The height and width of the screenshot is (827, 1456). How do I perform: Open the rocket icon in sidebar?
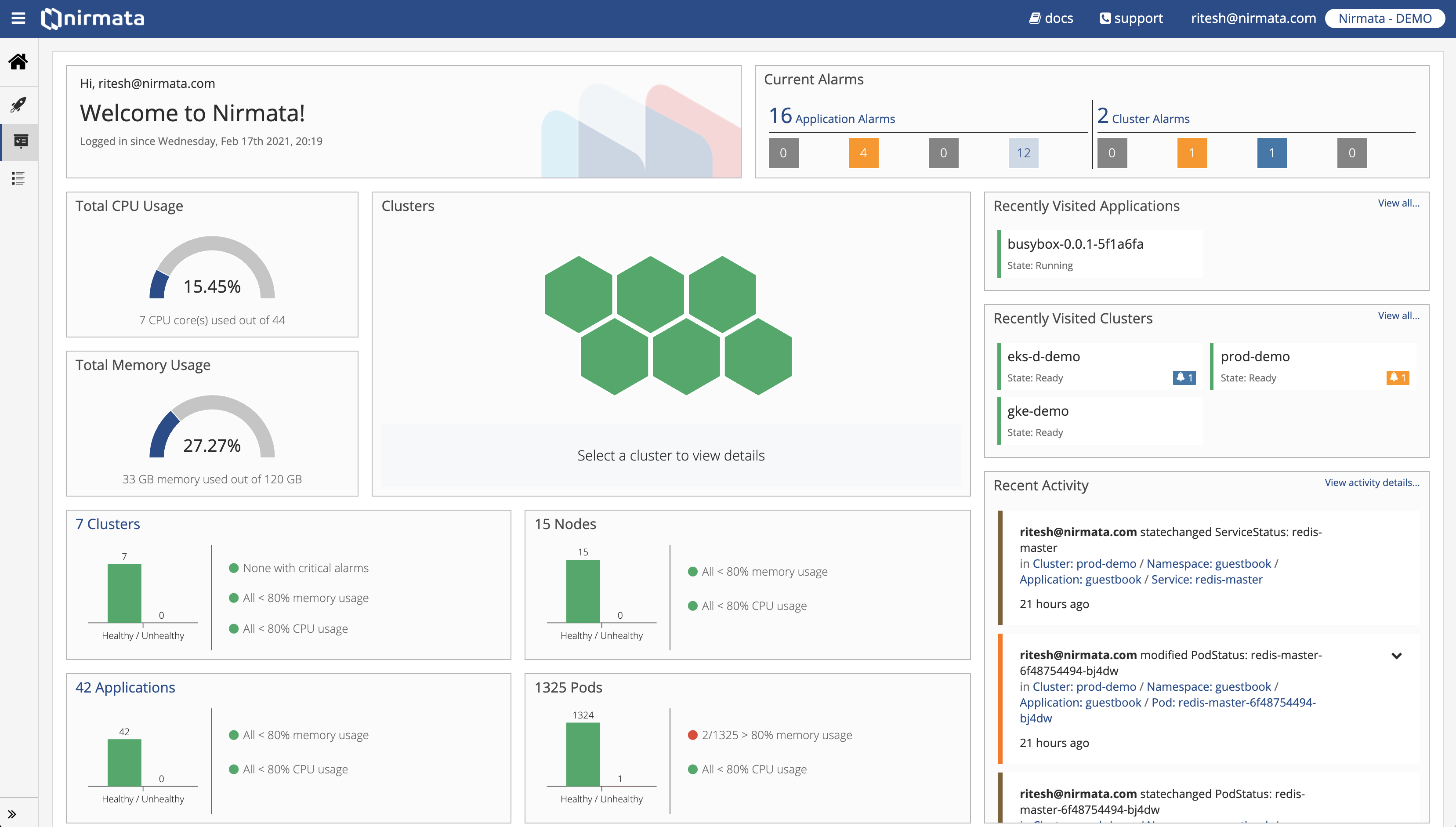18,105
